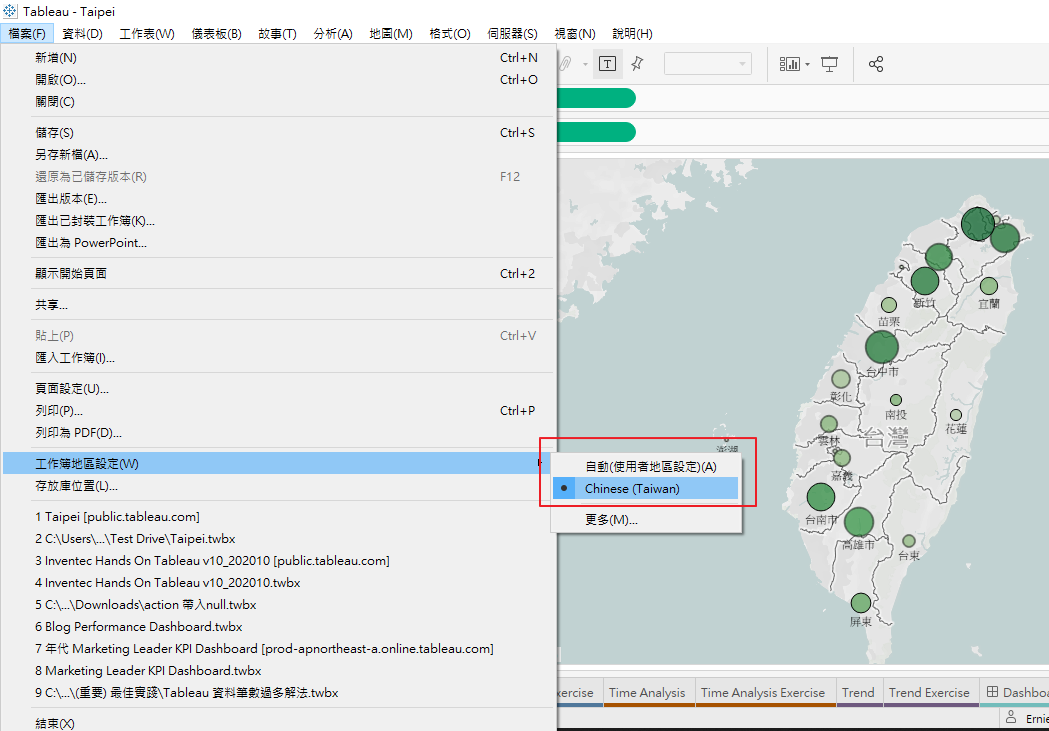This screenshot has height=731, width=1049.
Task: Open the 故事(T) menu
Action: click(277, 33)
